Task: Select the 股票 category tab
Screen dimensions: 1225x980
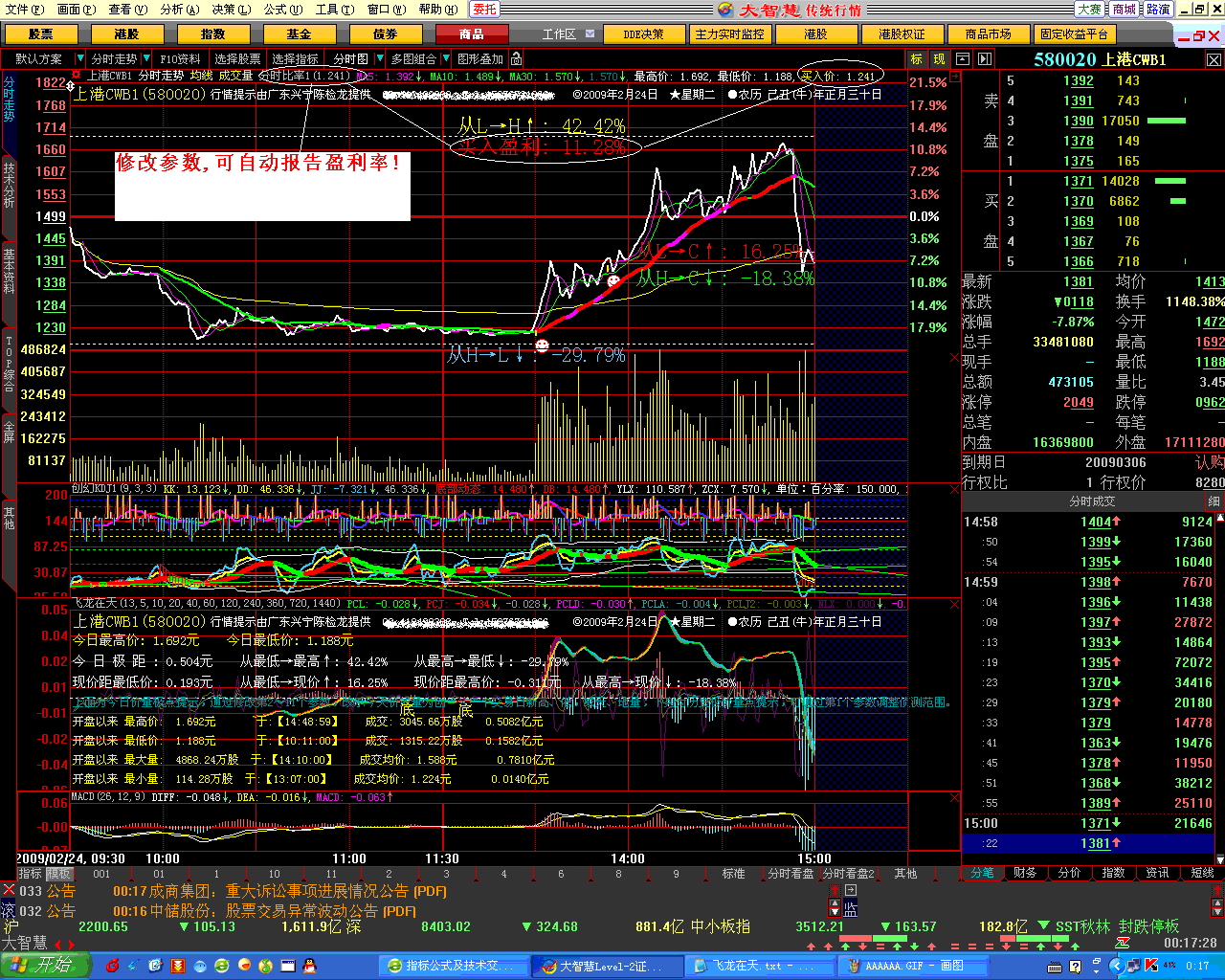Action: [x=41, y=34]
